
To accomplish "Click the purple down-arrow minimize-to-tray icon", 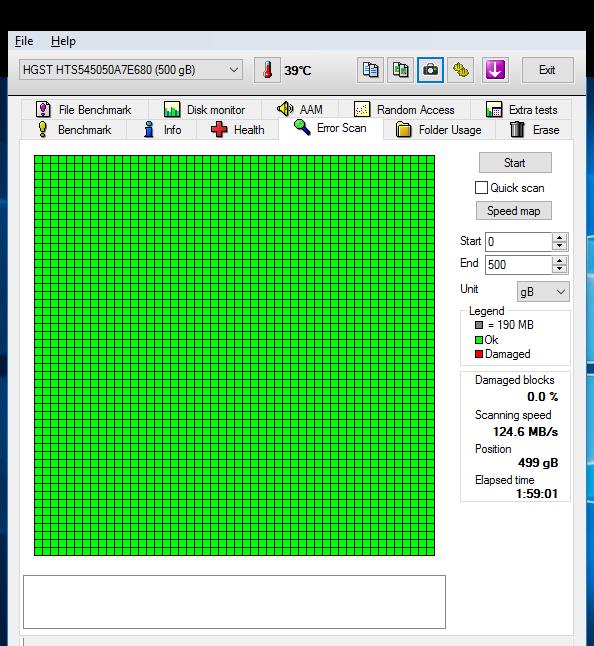I will 495,70.
